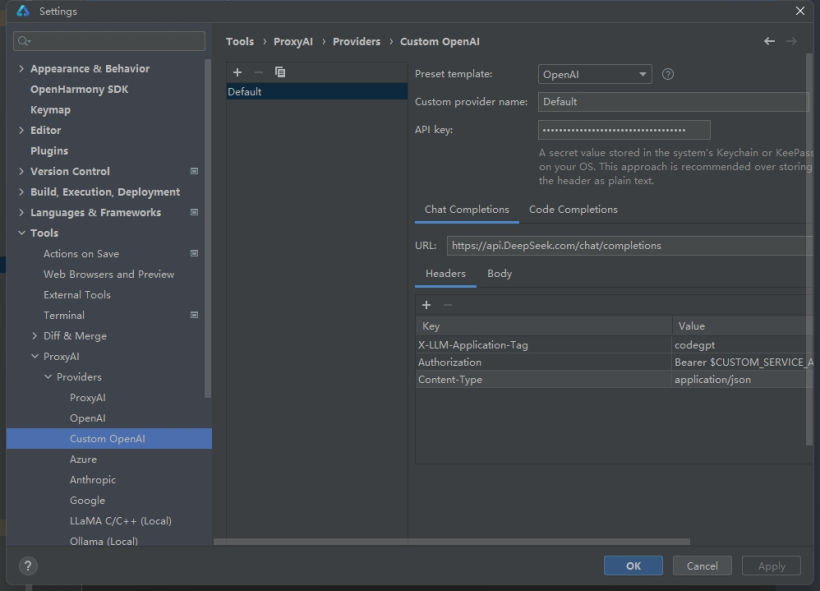Click the API key password field
The image size is (820, 591).
click(624, 130)
